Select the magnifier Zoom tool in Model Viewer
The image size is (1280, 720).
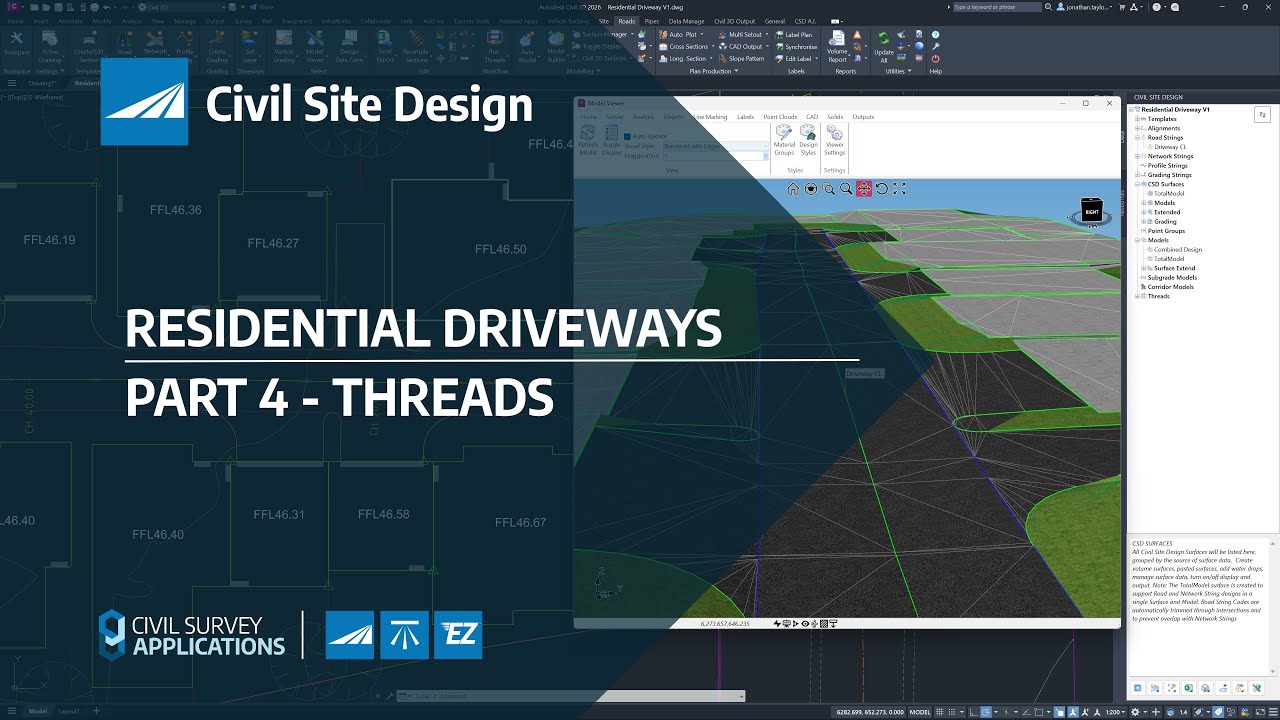pos(846,189)
